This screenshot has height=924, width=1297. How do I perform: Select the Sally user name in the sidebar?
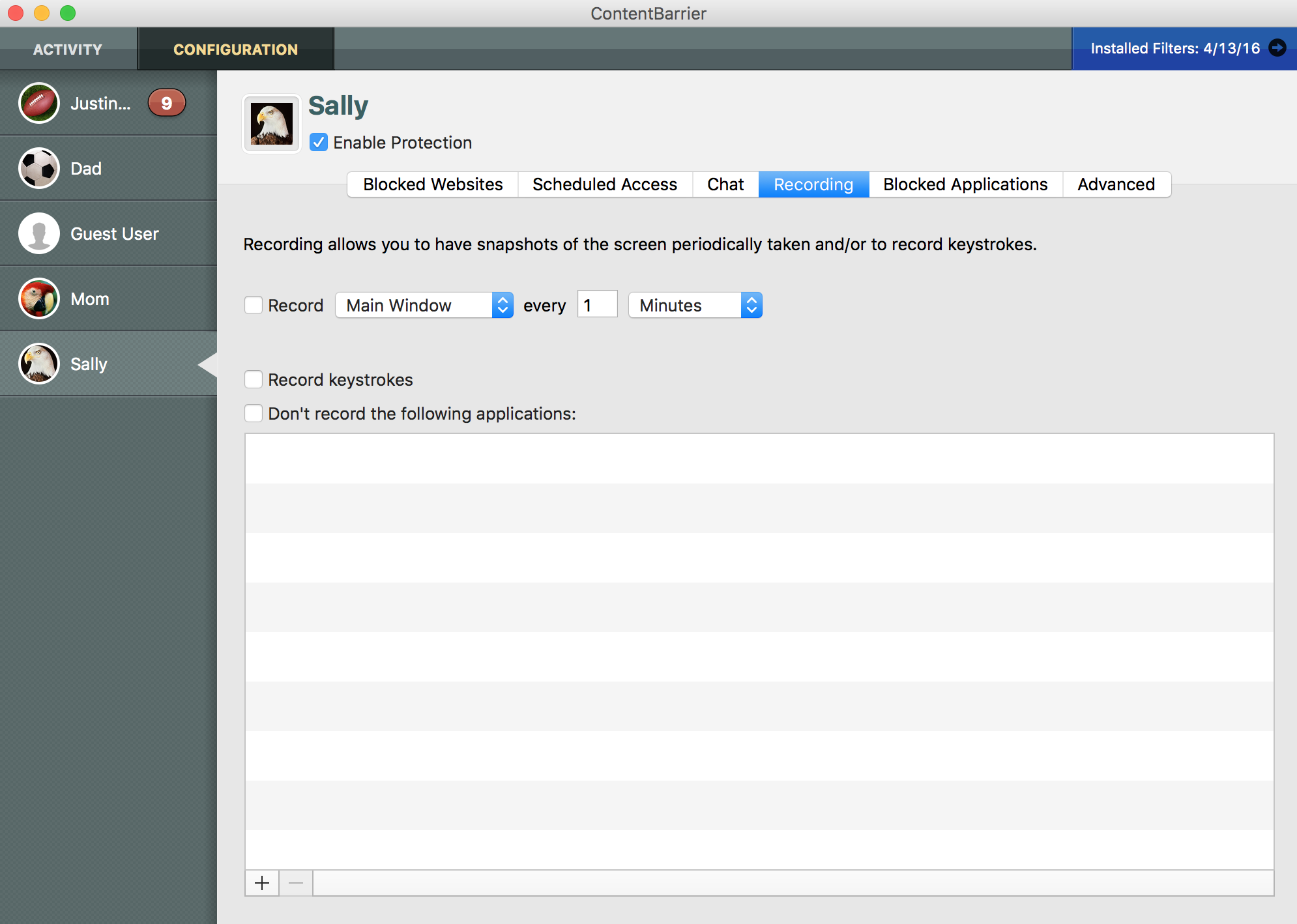(89, 364)
